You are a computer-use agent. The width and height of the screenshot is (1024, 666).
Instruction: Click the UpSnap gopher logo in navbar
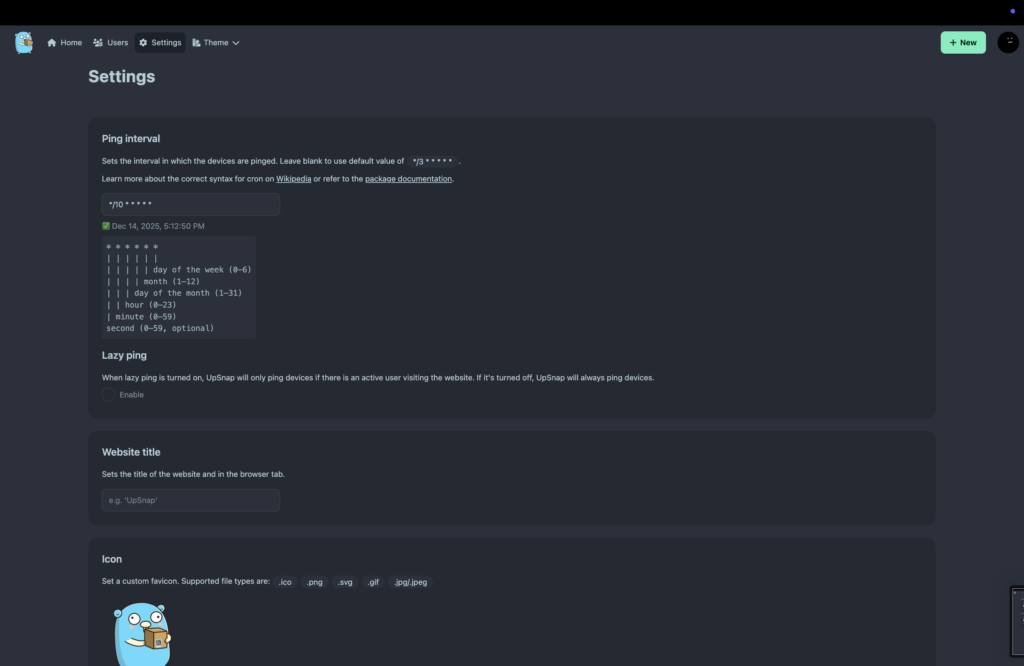point(24,42)
